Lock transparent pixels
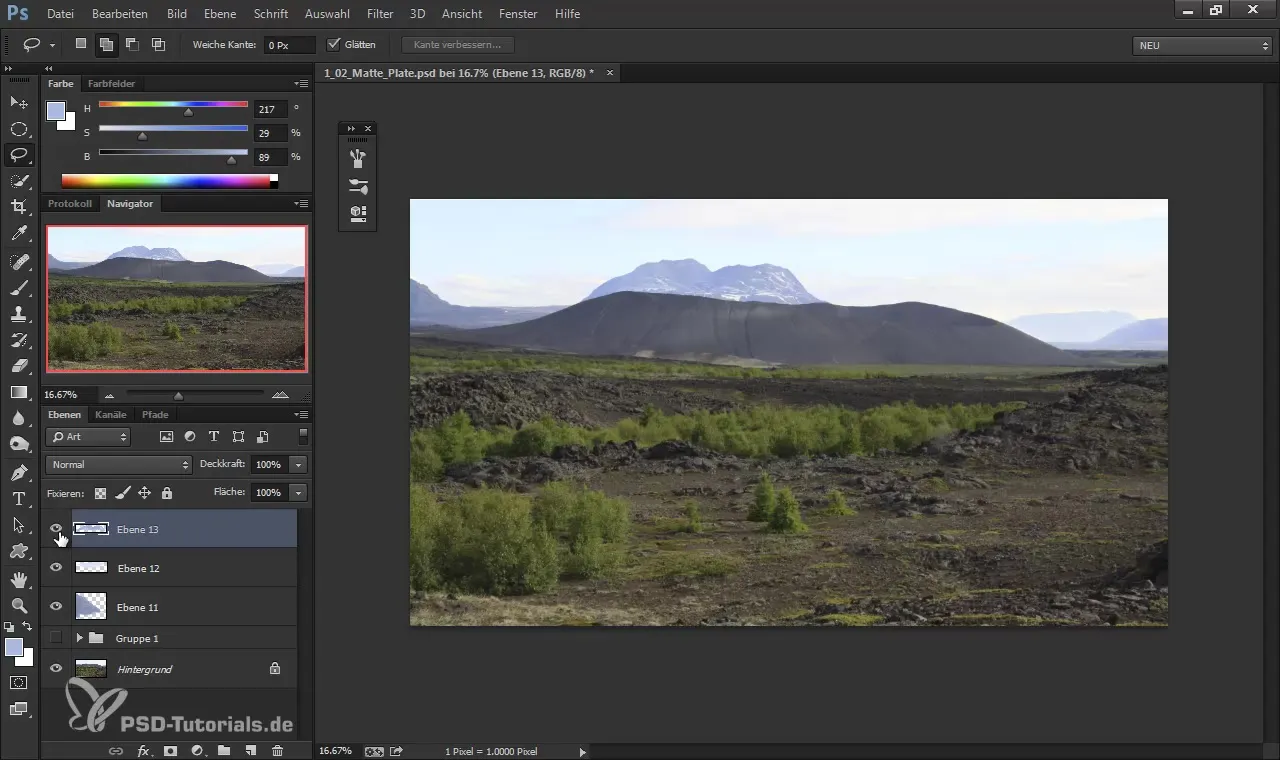Screen dimensions: 1280x760 pos(100,493)
